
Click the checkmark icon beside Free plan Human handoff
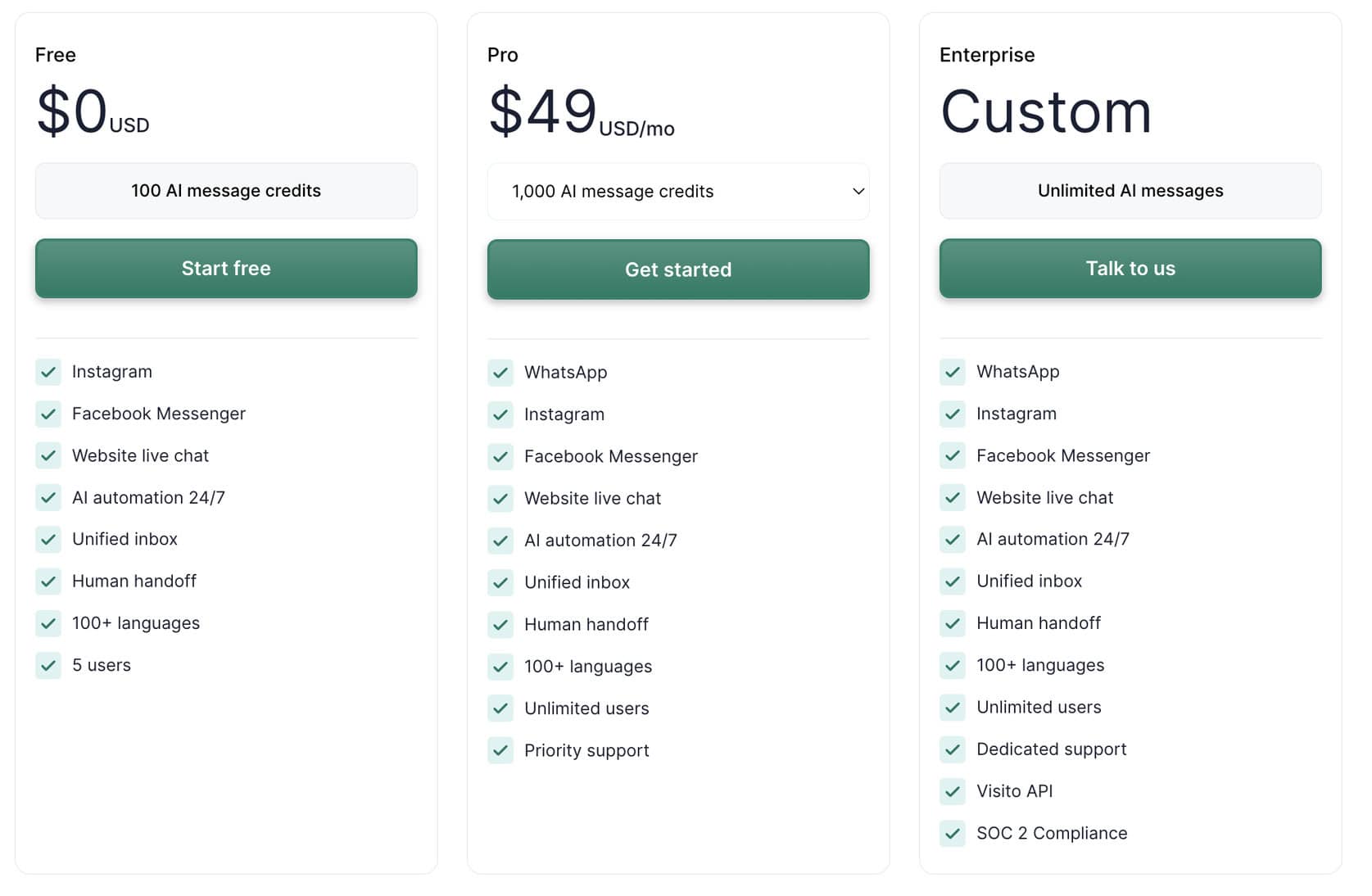coord(48,581)
